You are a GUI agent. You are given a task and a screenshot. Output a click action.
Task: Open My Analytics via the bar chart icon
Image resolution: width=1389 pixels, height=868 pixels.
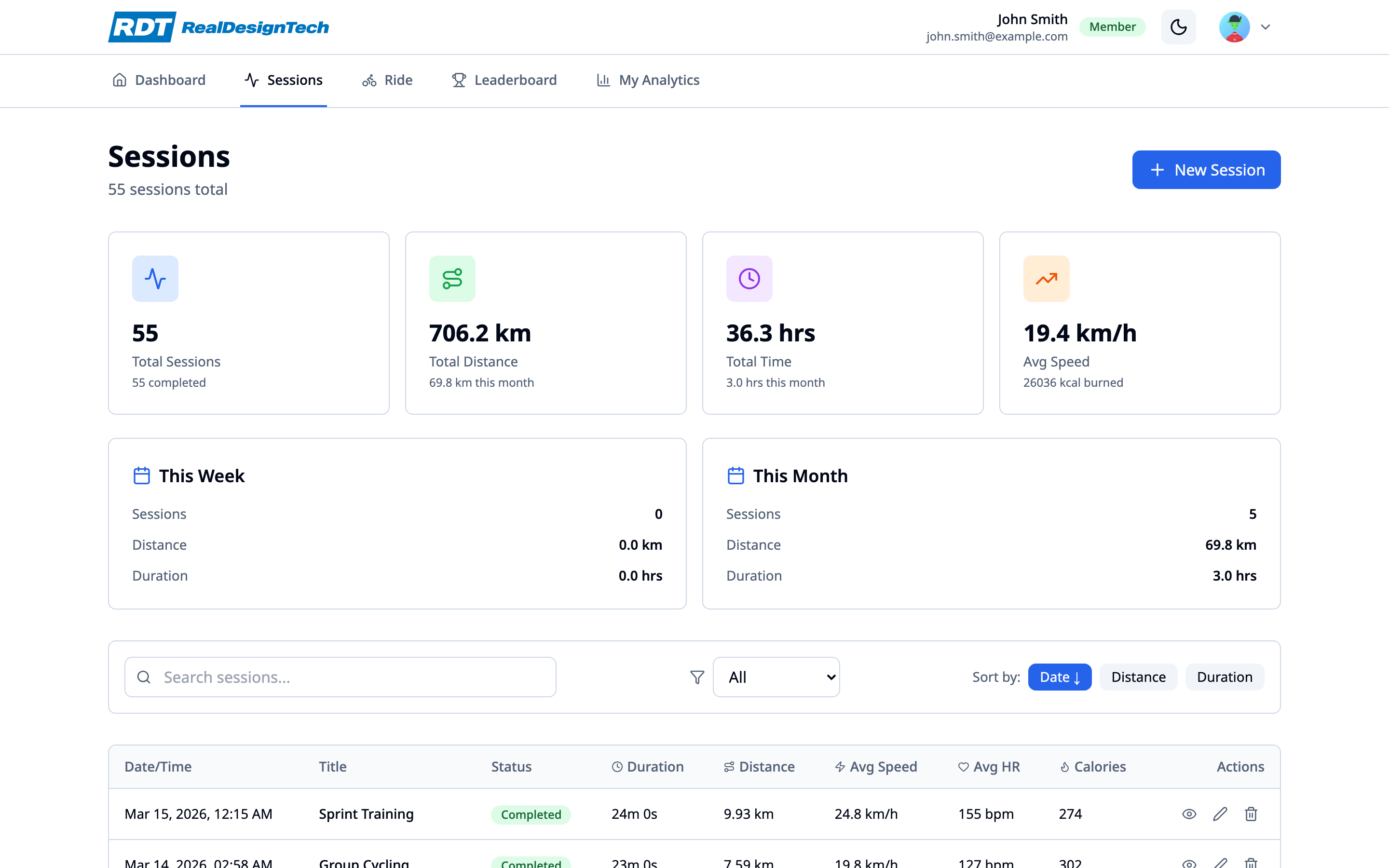pyautogui.click(x=603, y=81)
